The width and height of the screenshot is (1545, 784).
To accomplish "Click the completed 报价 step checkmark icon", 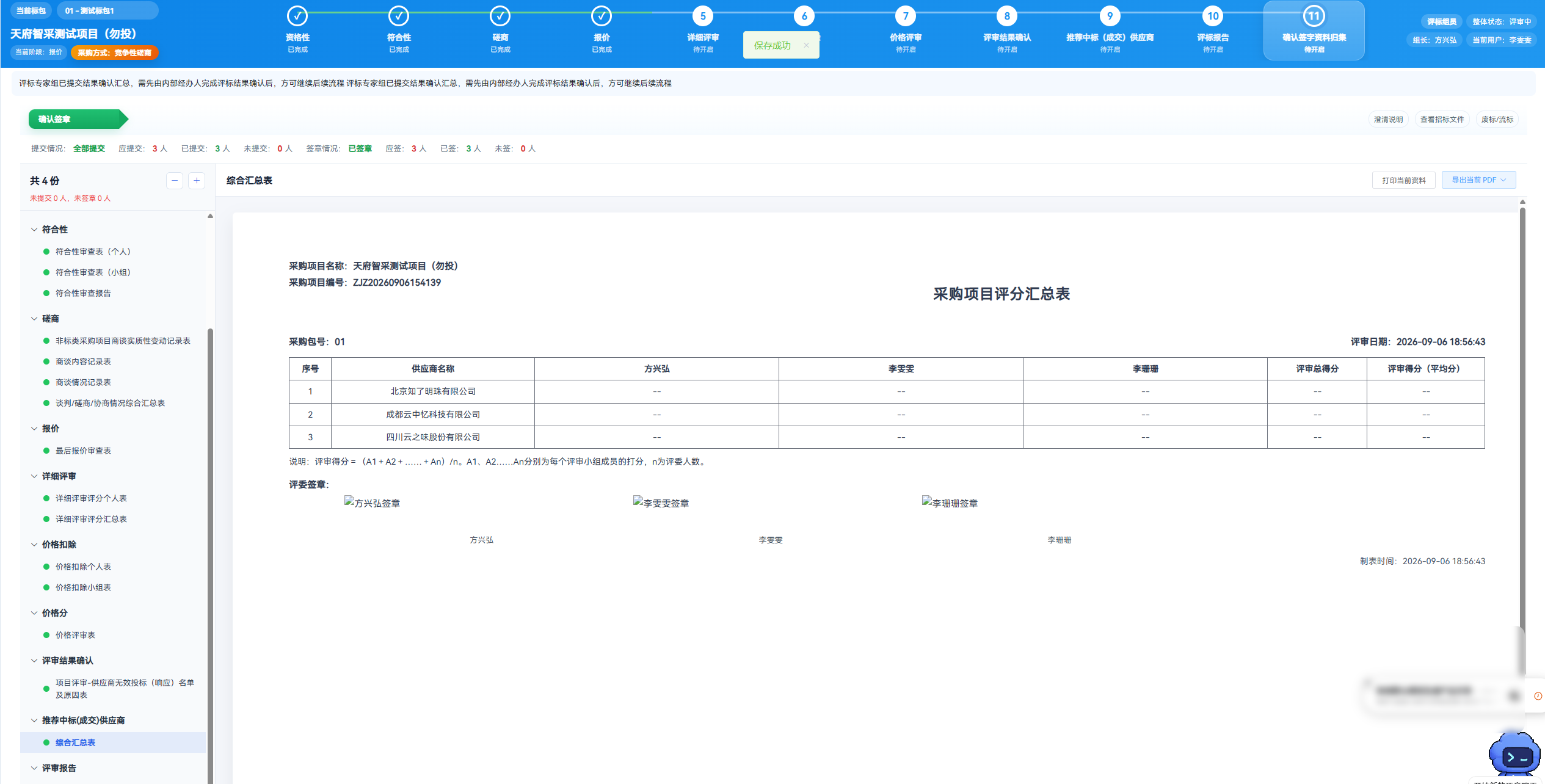I will point(602,16).
